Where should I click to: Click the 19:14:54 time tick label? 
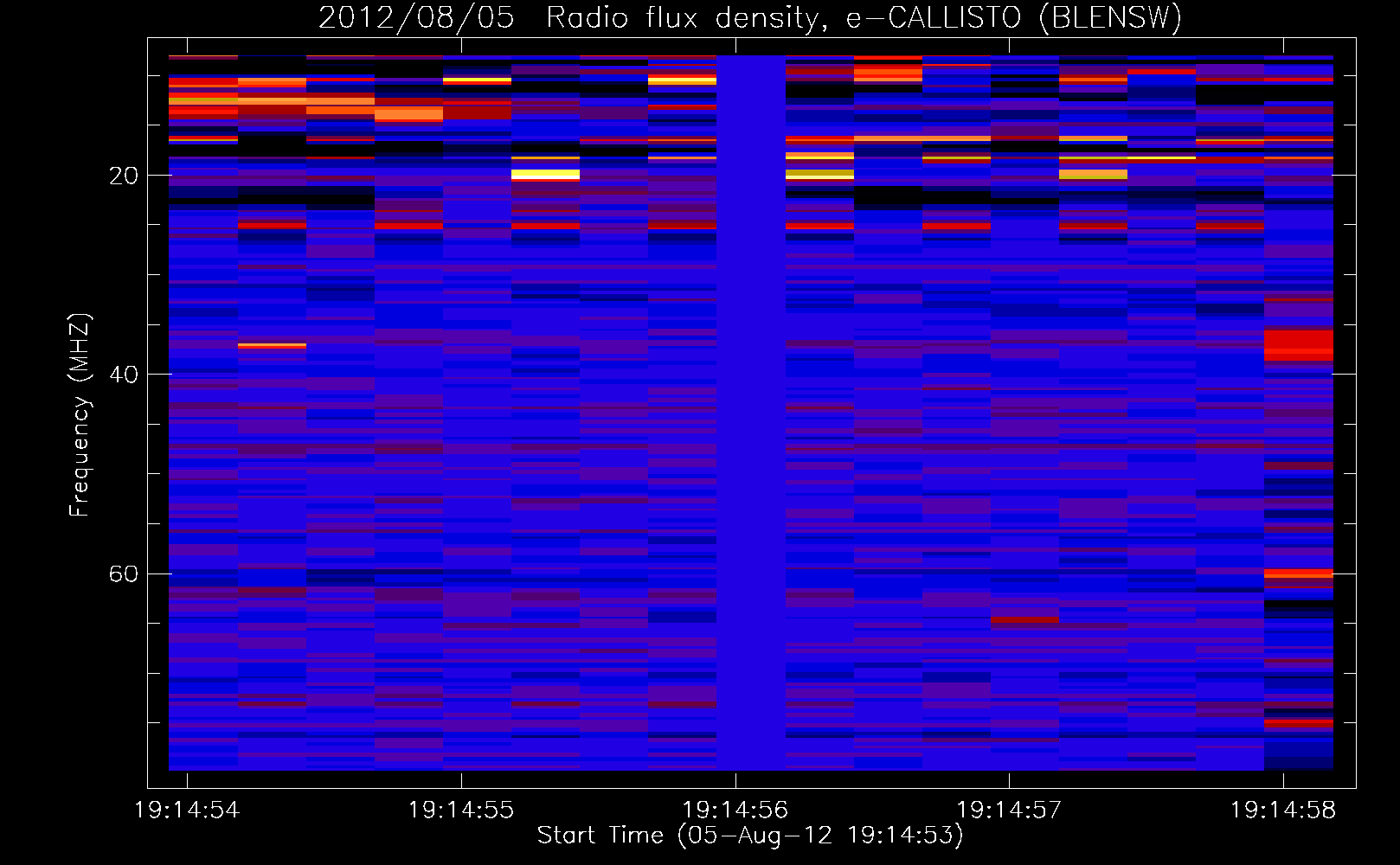click(x=187, y=811)
